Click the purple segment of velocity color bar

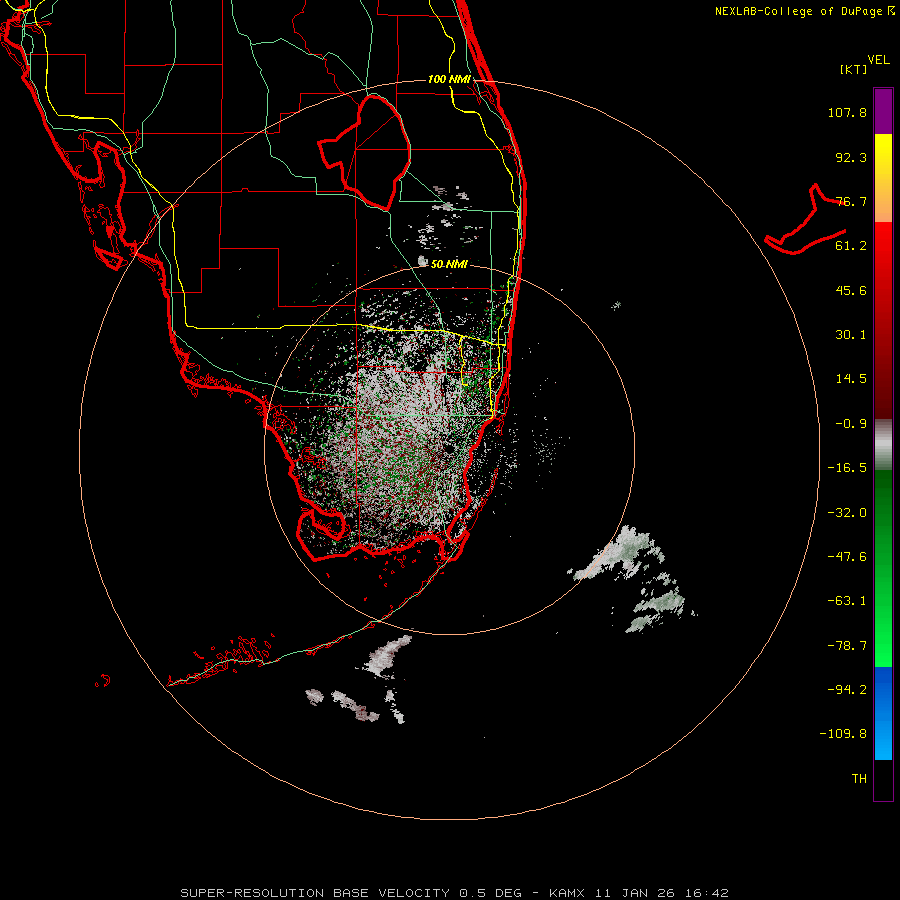[883, 111]
